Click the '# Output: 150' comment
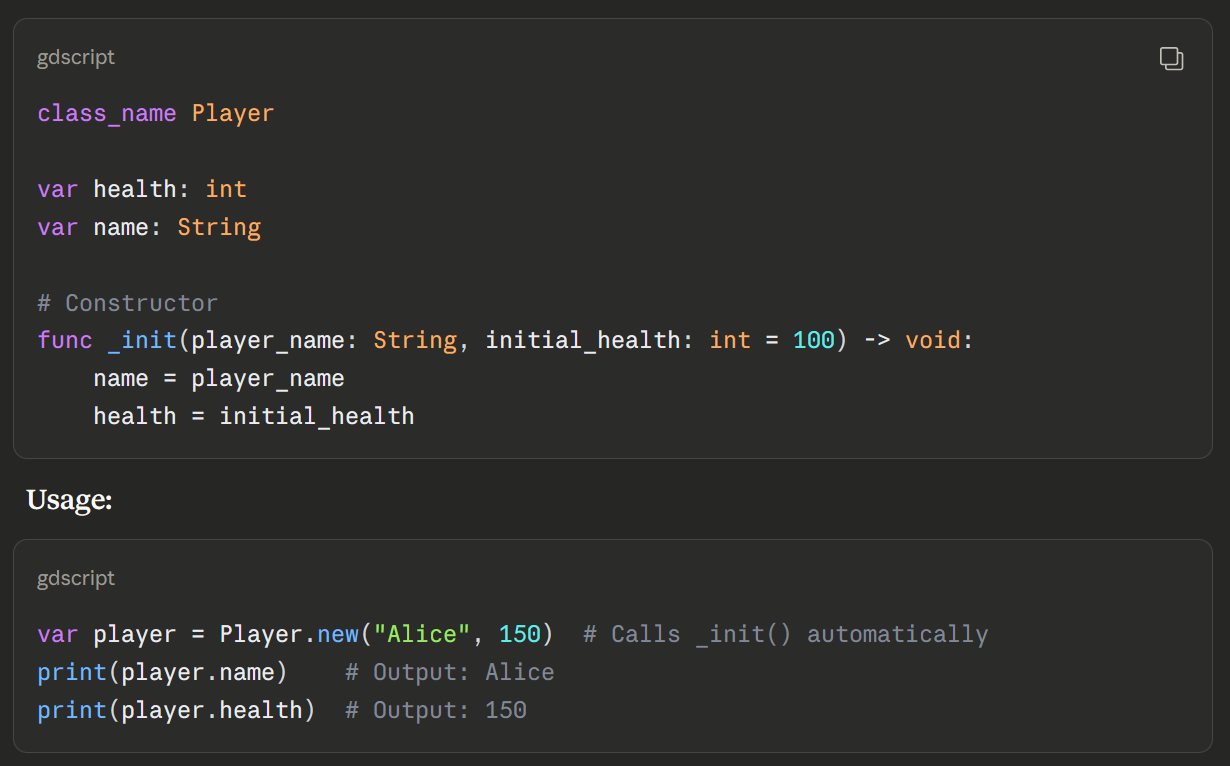1230x766 pixels. coord(436,711)
